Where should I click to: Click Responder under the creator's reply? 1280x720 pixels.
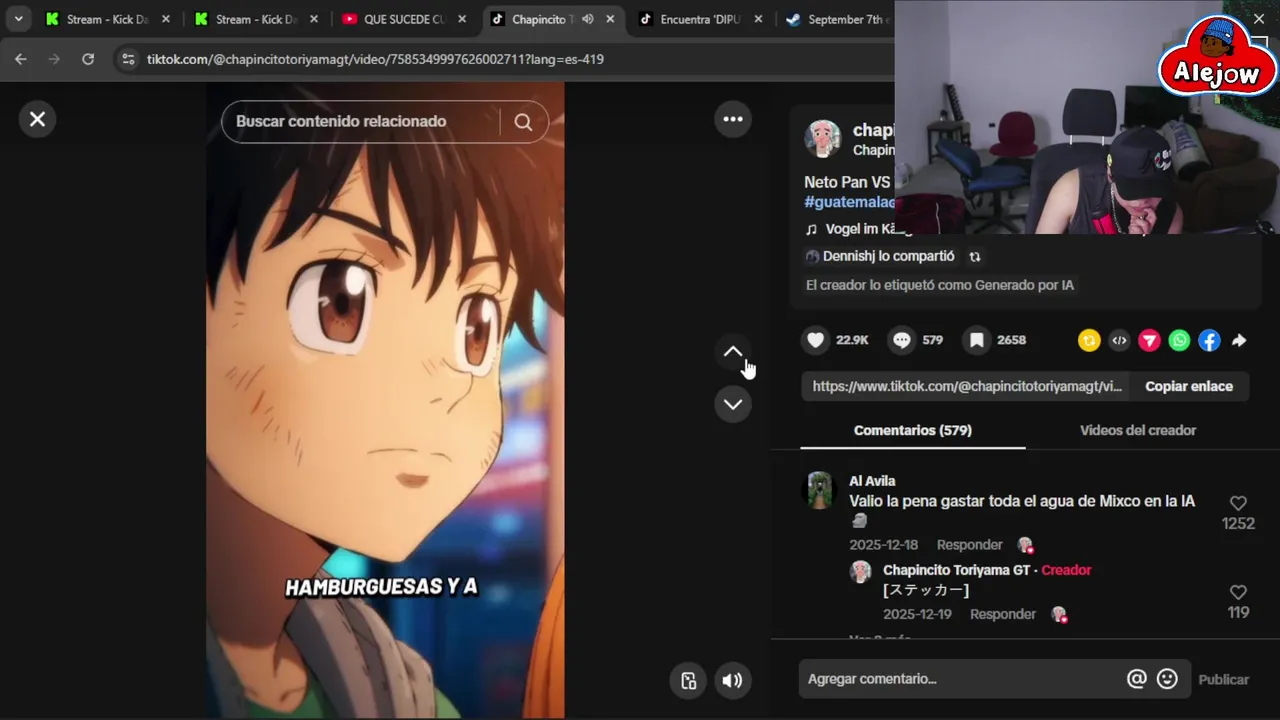(1003, 614)
